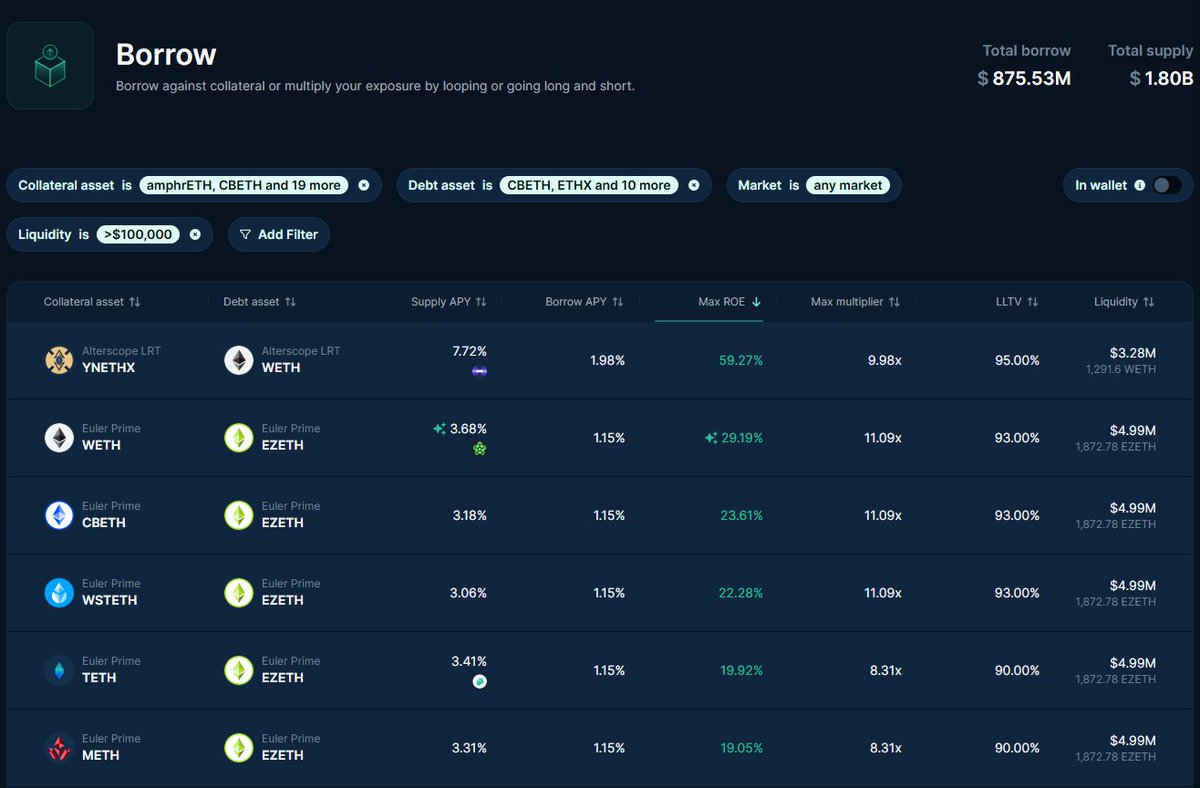Open the 'any market' filter value
1200x788 pixels.
tap(848, 185)
